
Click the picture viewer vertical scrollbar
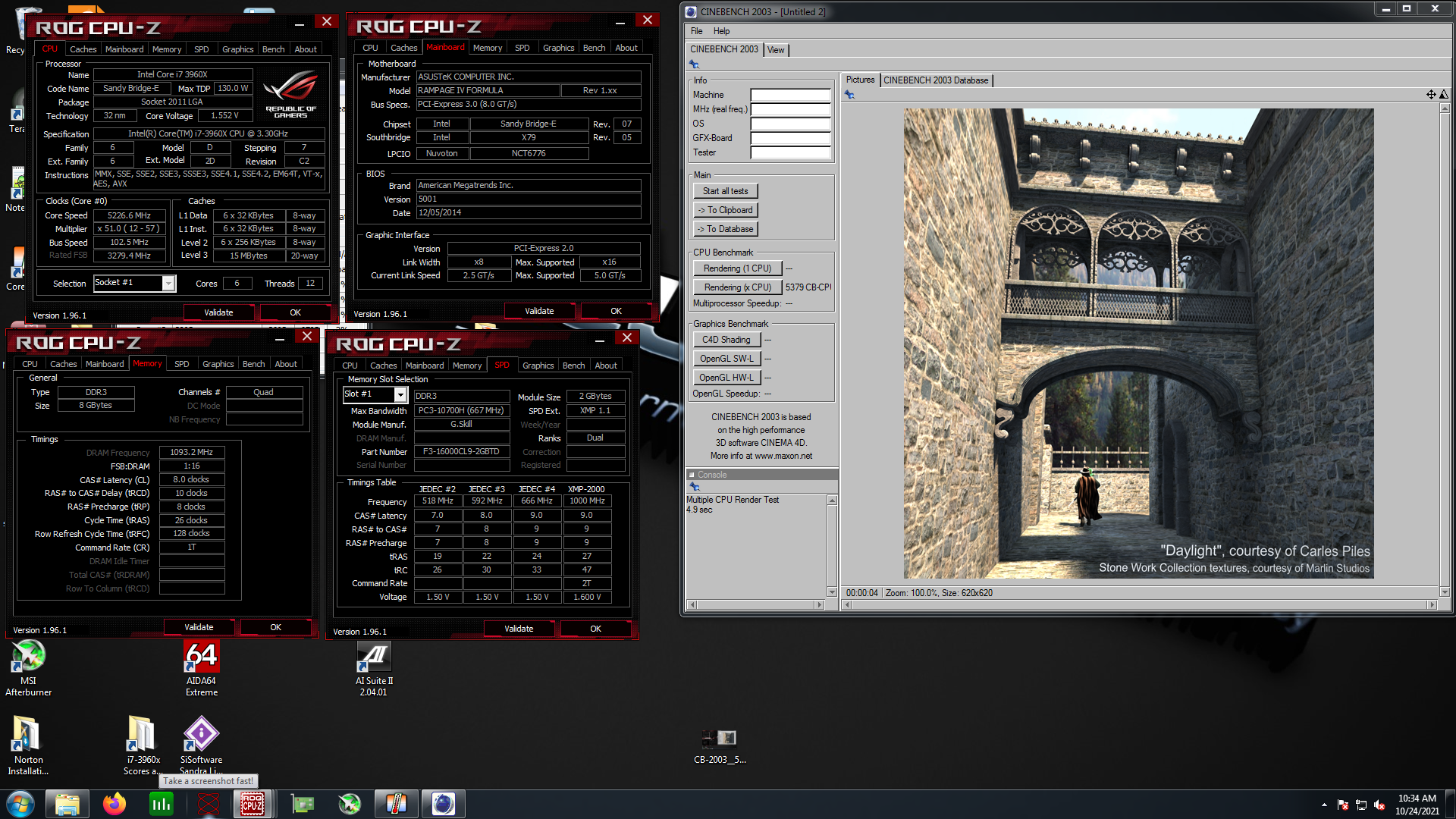coord(1444,350)
